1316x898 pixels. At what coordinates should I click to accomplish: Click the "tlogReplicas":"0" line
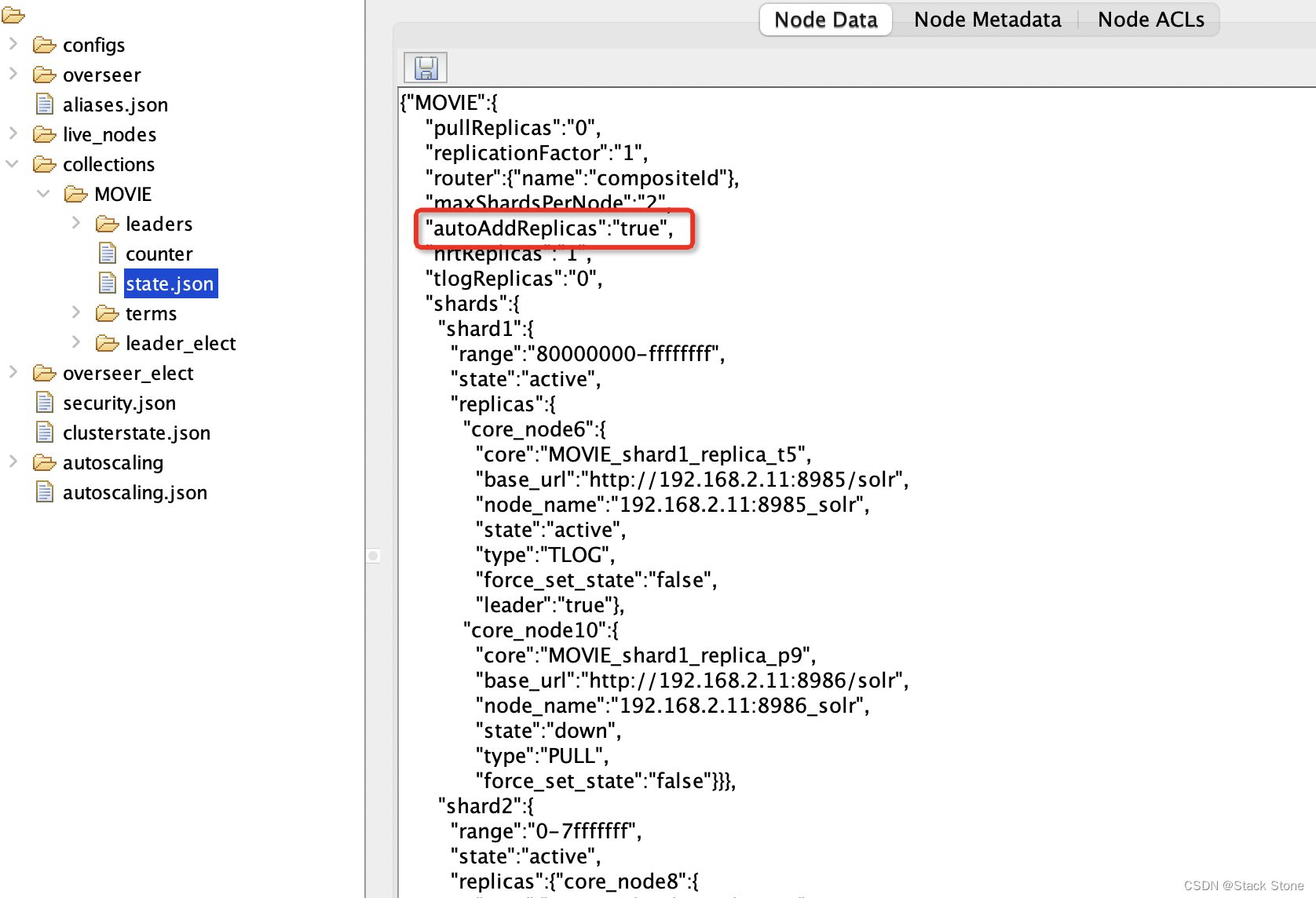pyautogui.click(x=514, y=279)
